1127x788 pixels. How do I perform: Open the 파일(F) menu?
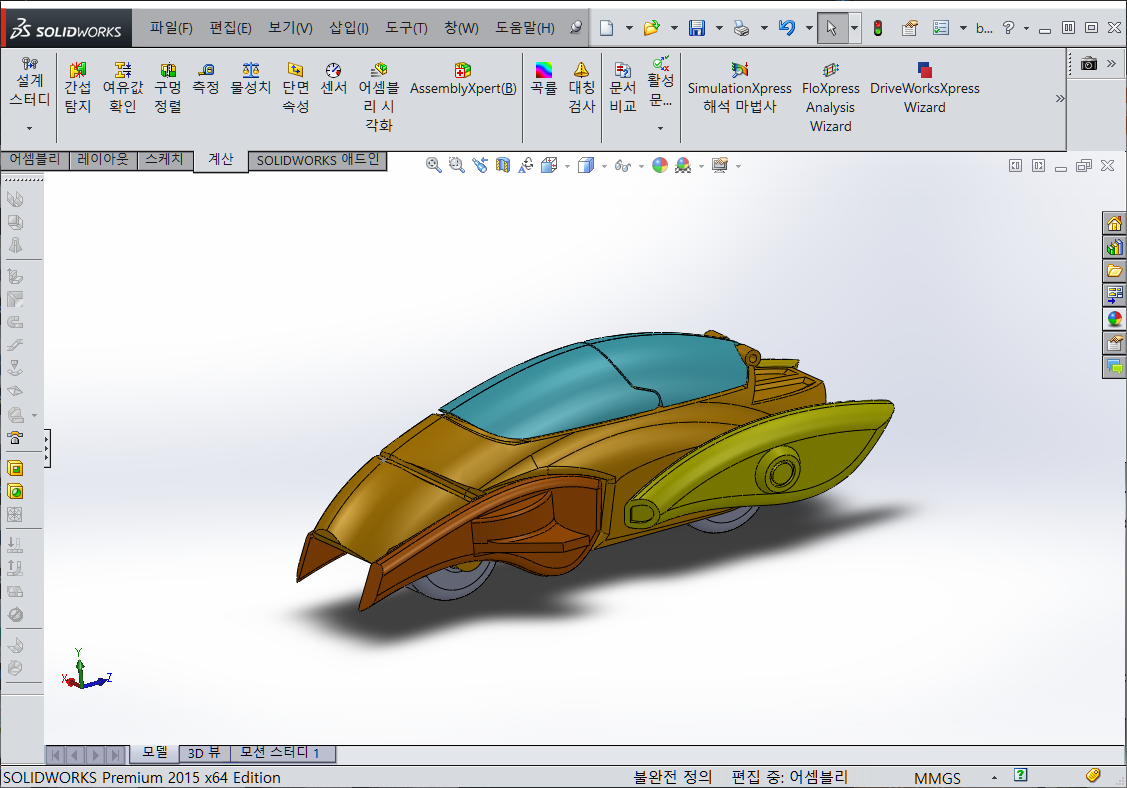pos(171,27)
